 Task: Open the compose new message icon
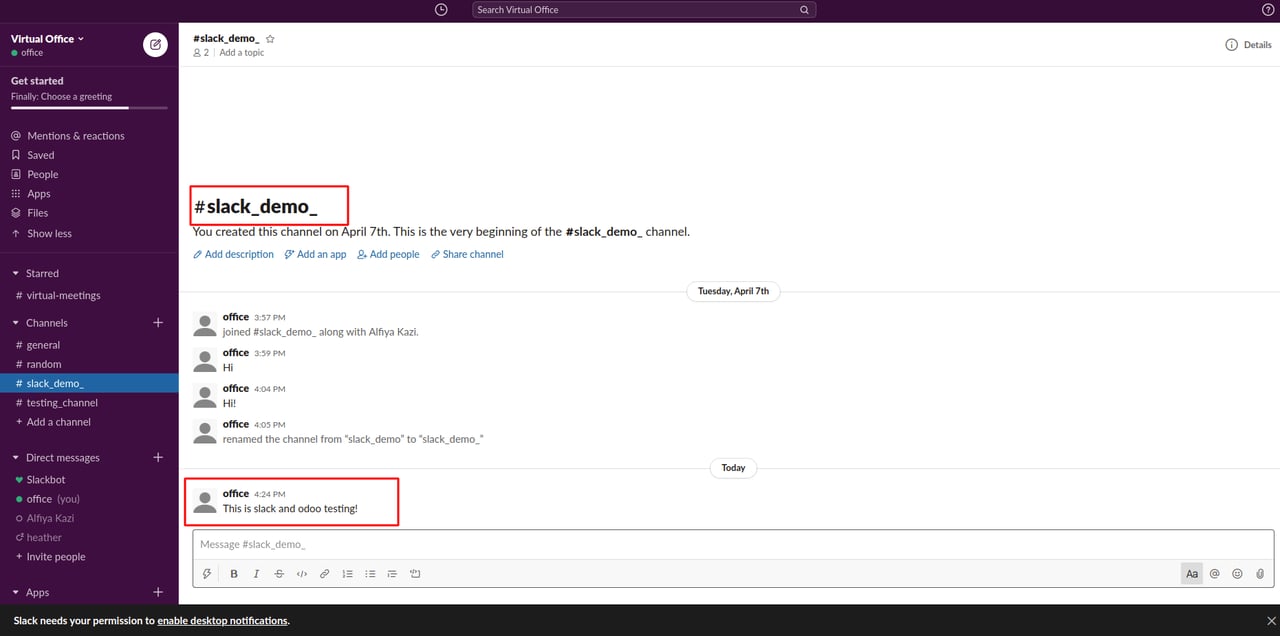click(155, 44)
